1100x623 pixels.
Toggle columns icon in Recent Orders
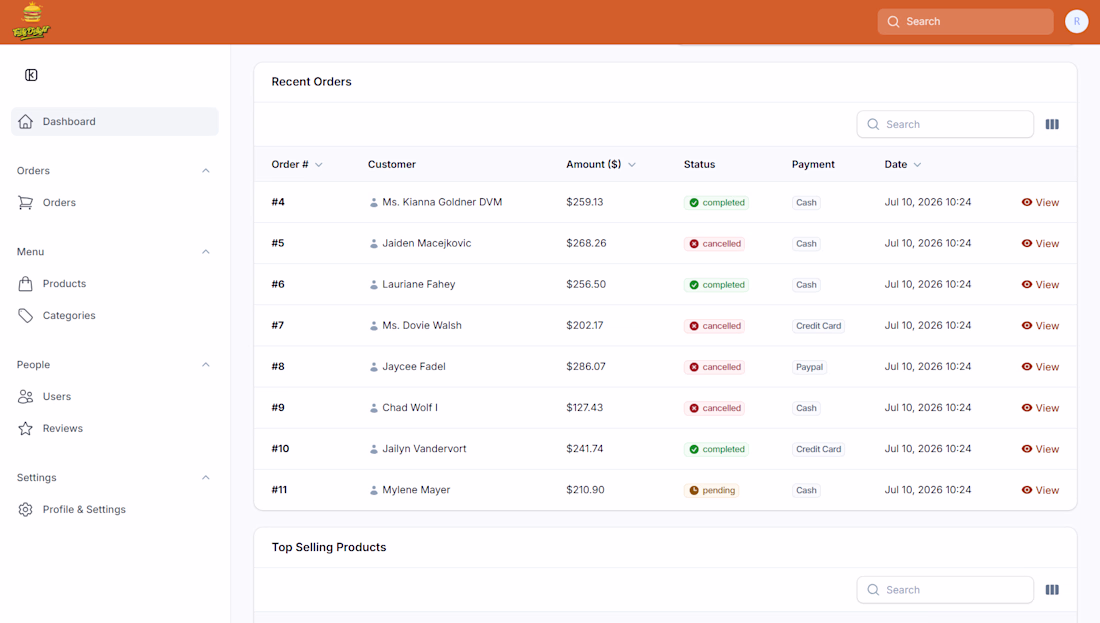pyautogui.click(x=1052, y=124)
